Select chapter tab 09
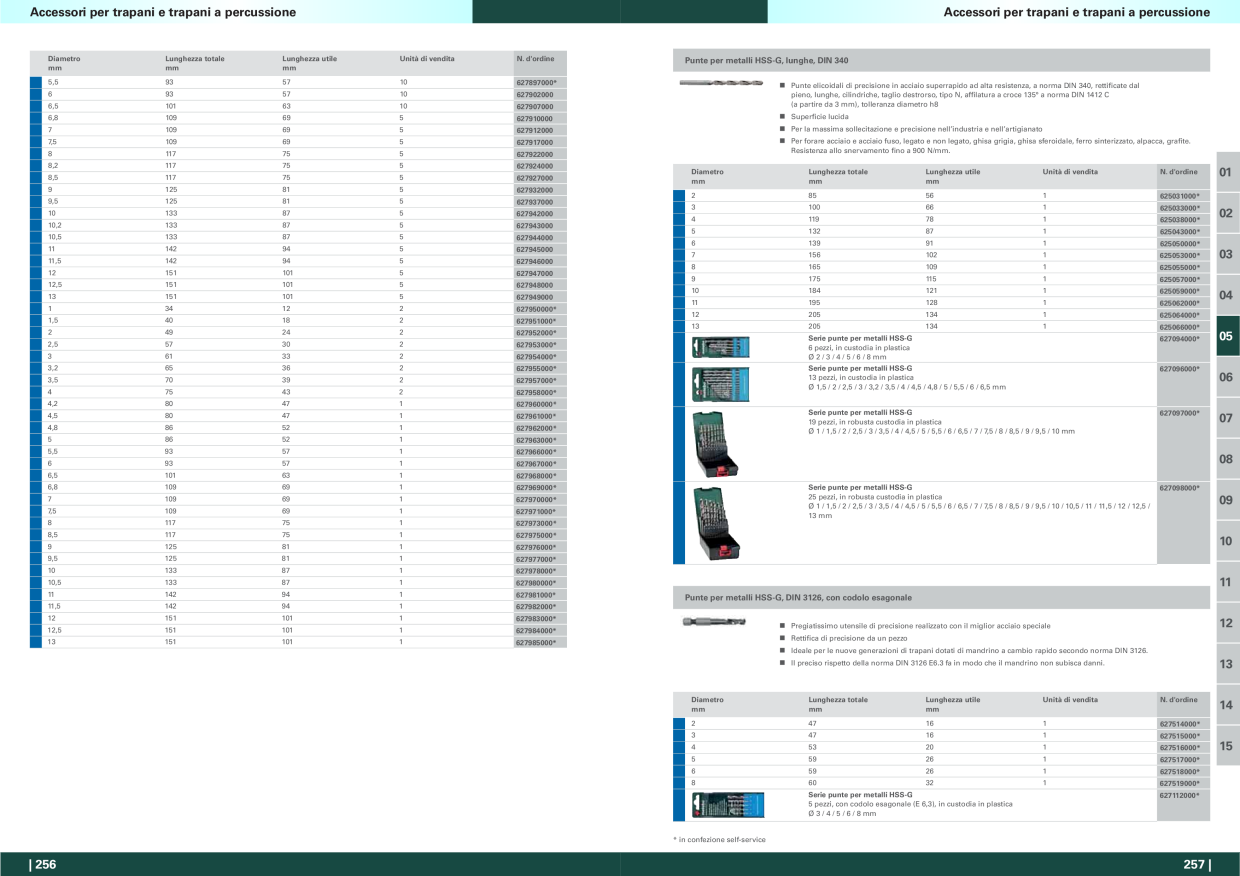The image size is (1240, 876). click(1226, 500)
